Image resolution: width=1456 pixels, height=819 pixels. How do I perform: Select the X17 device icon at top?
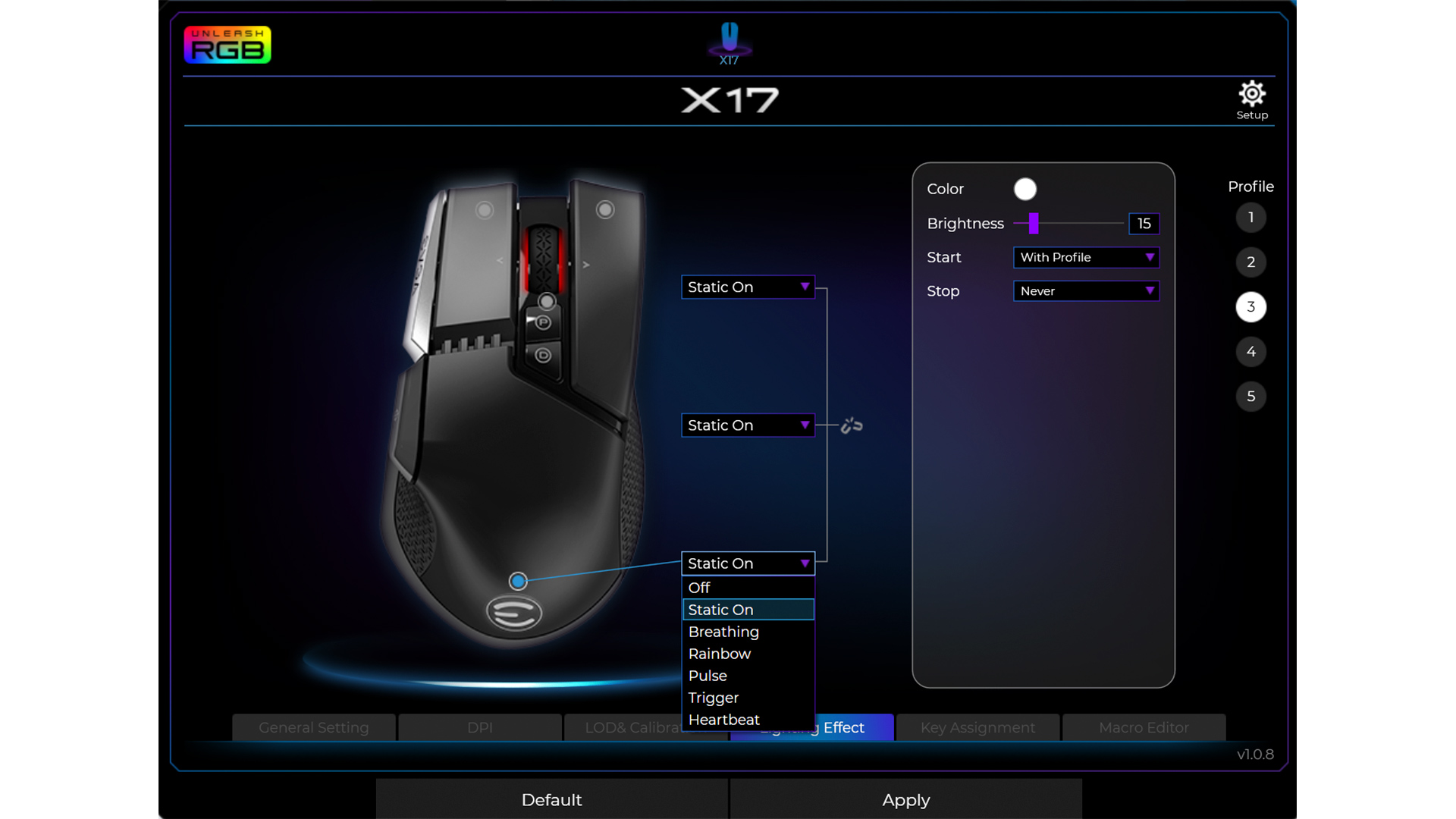[729, 42]
